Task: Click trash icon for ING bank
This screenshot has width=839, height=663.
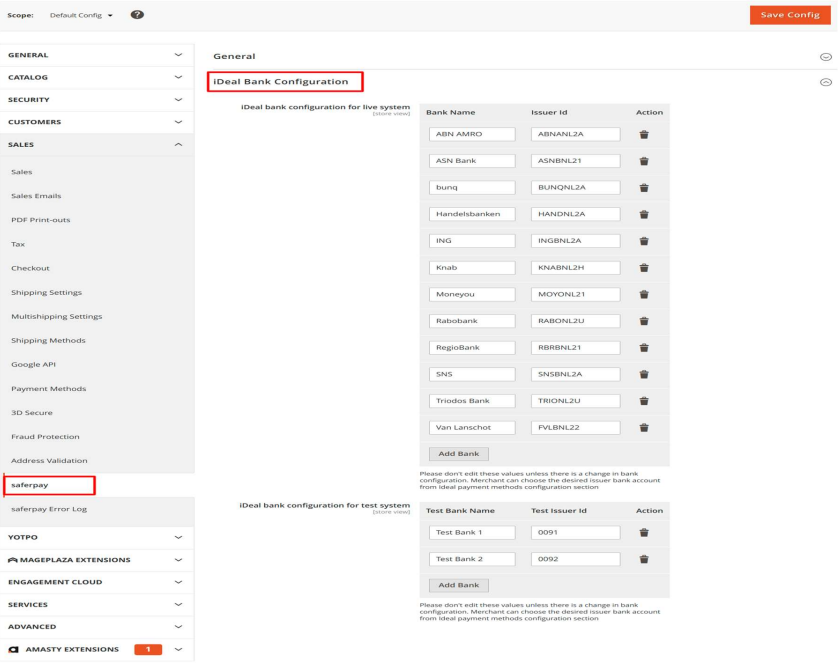Action: pos(643,240)
